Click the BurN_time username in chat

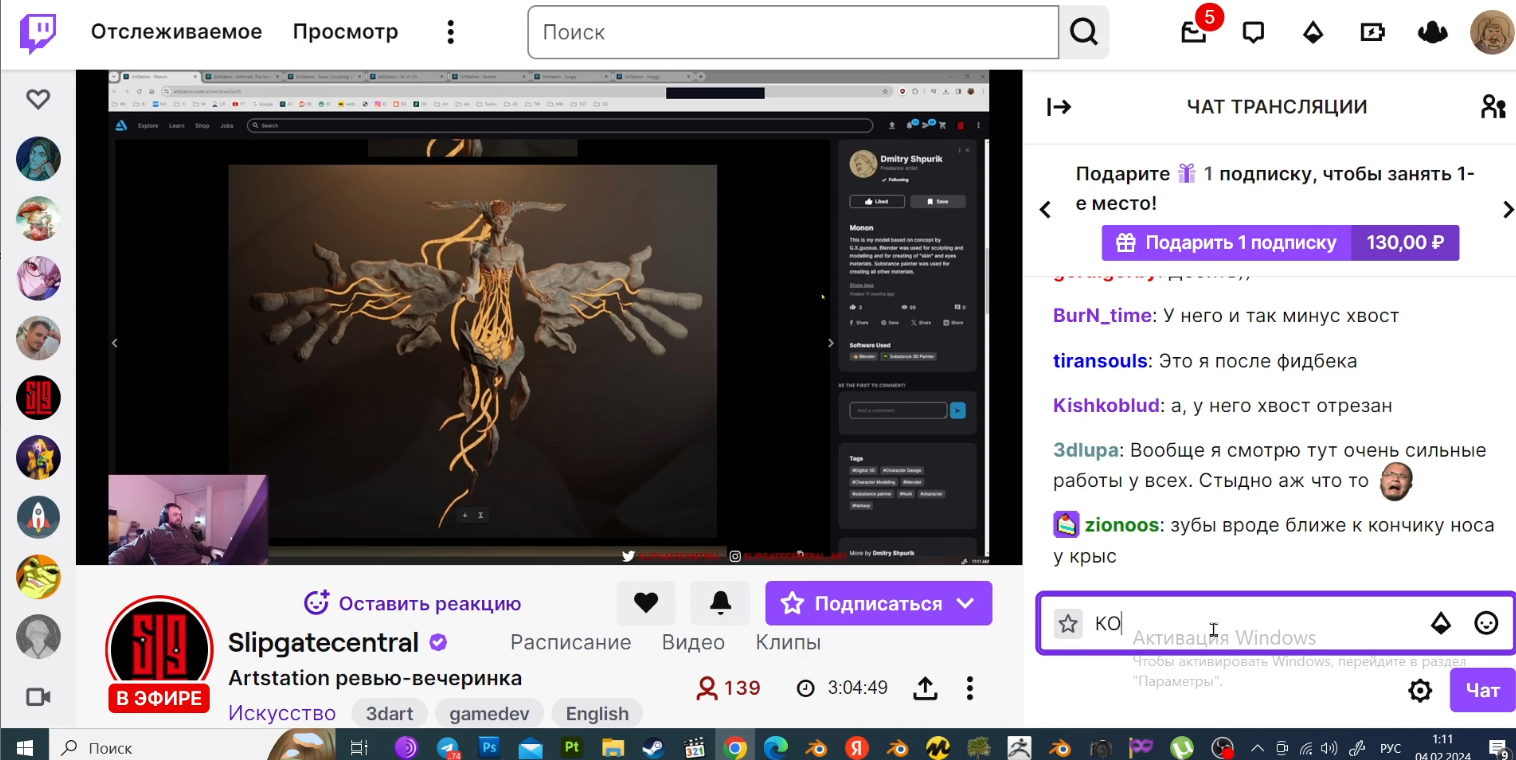1102,315
